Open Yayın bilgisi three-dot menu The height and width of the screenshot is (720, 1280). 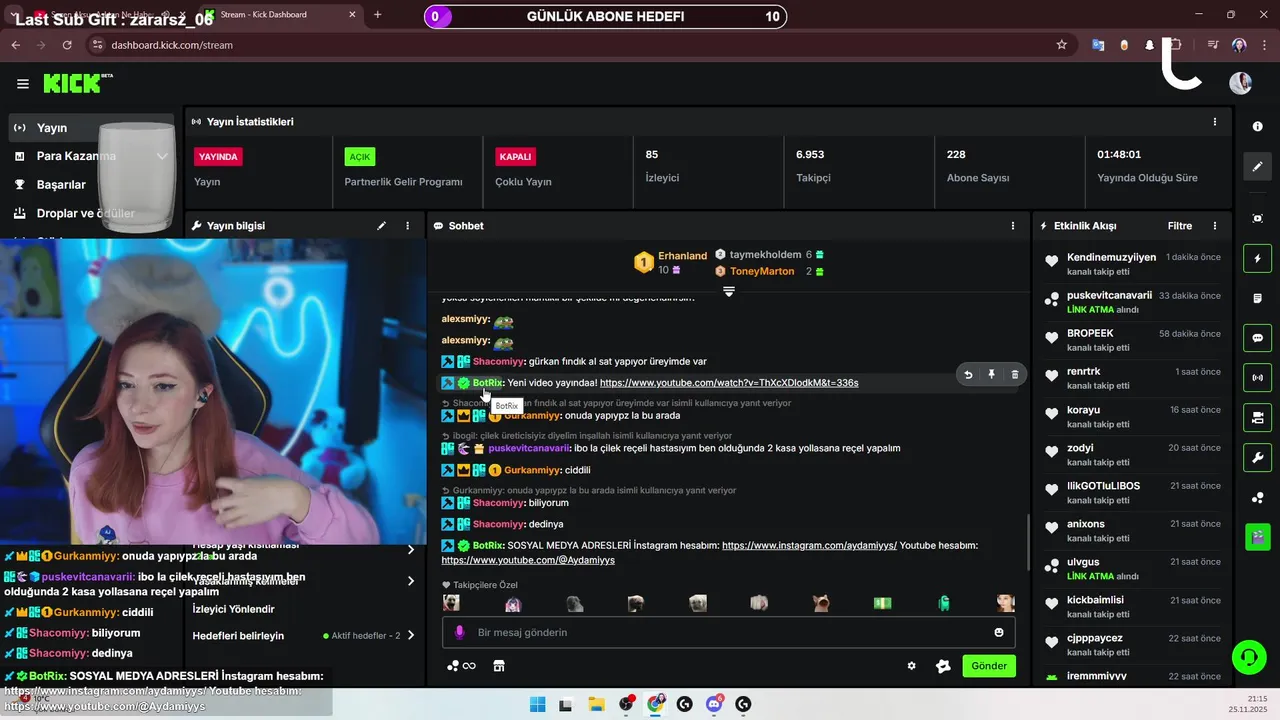407,226
